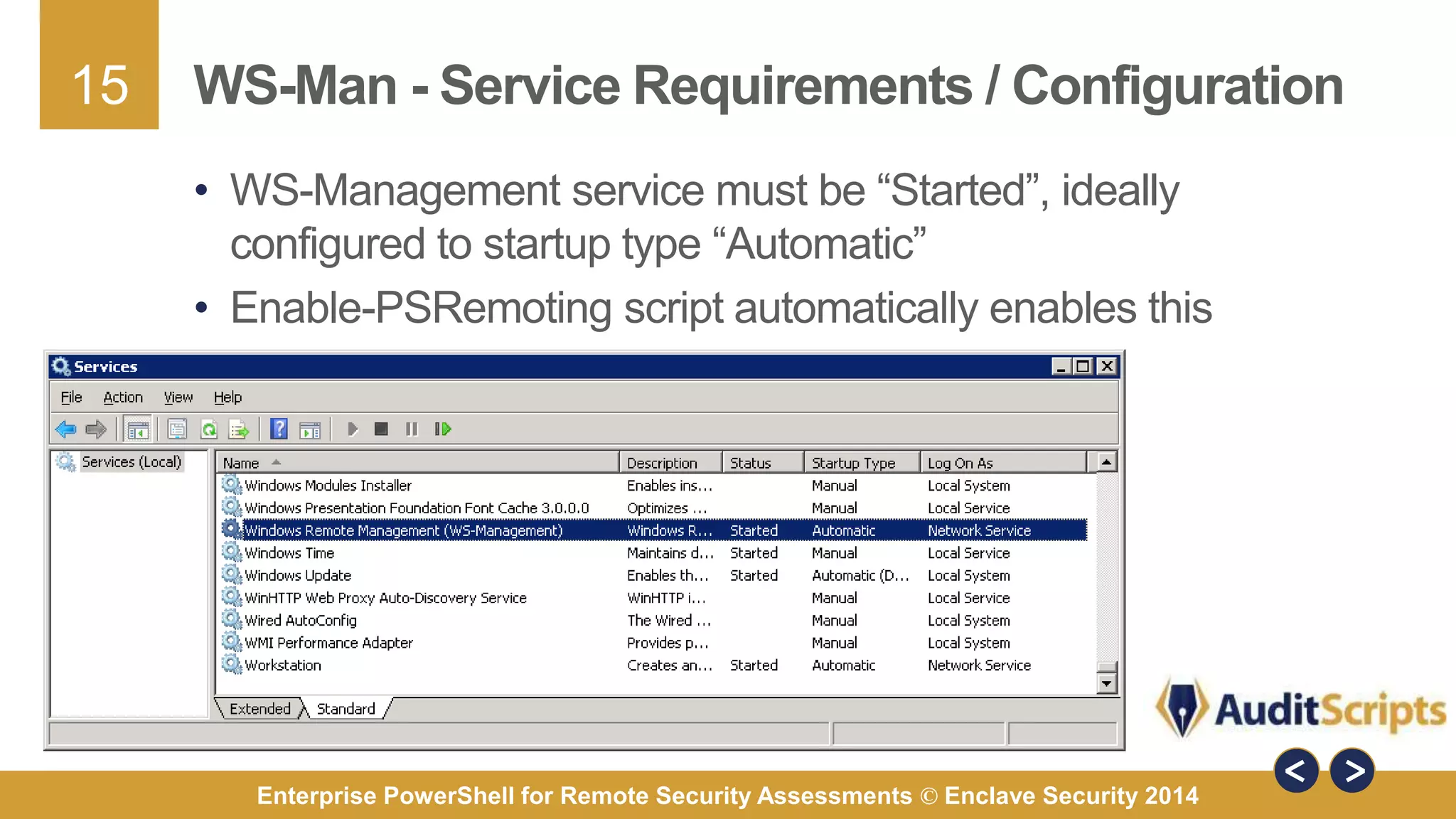Click gear icon beside Wired AutoConfig

[231, 619]
